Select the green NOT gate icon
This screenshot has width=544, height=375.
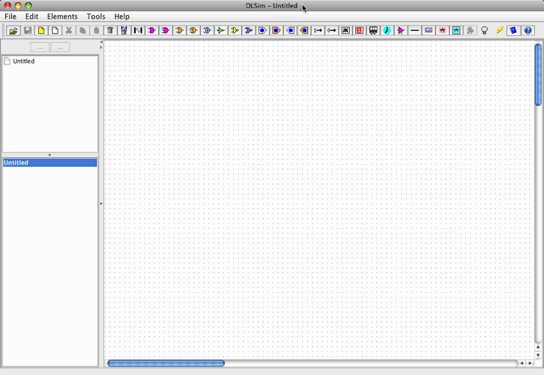tap(221, 31)
